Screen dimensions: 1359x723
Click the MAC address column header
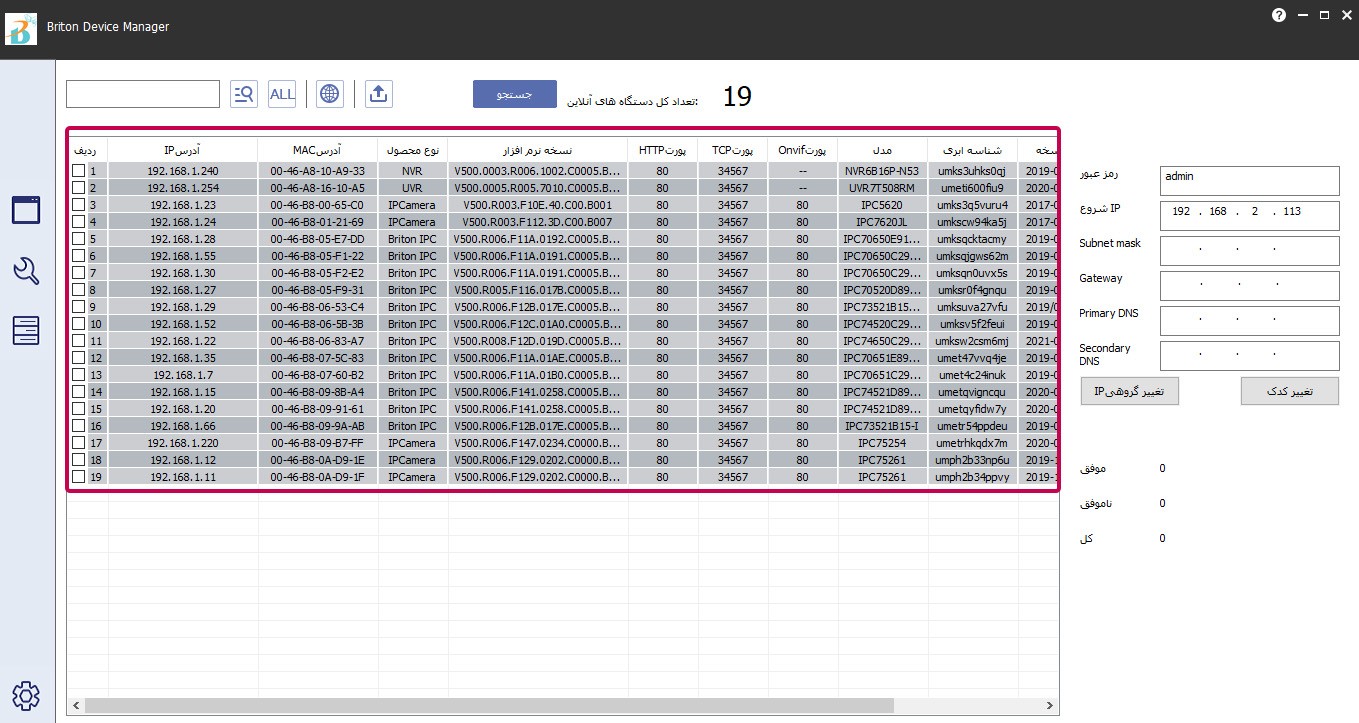pos(317,150)
